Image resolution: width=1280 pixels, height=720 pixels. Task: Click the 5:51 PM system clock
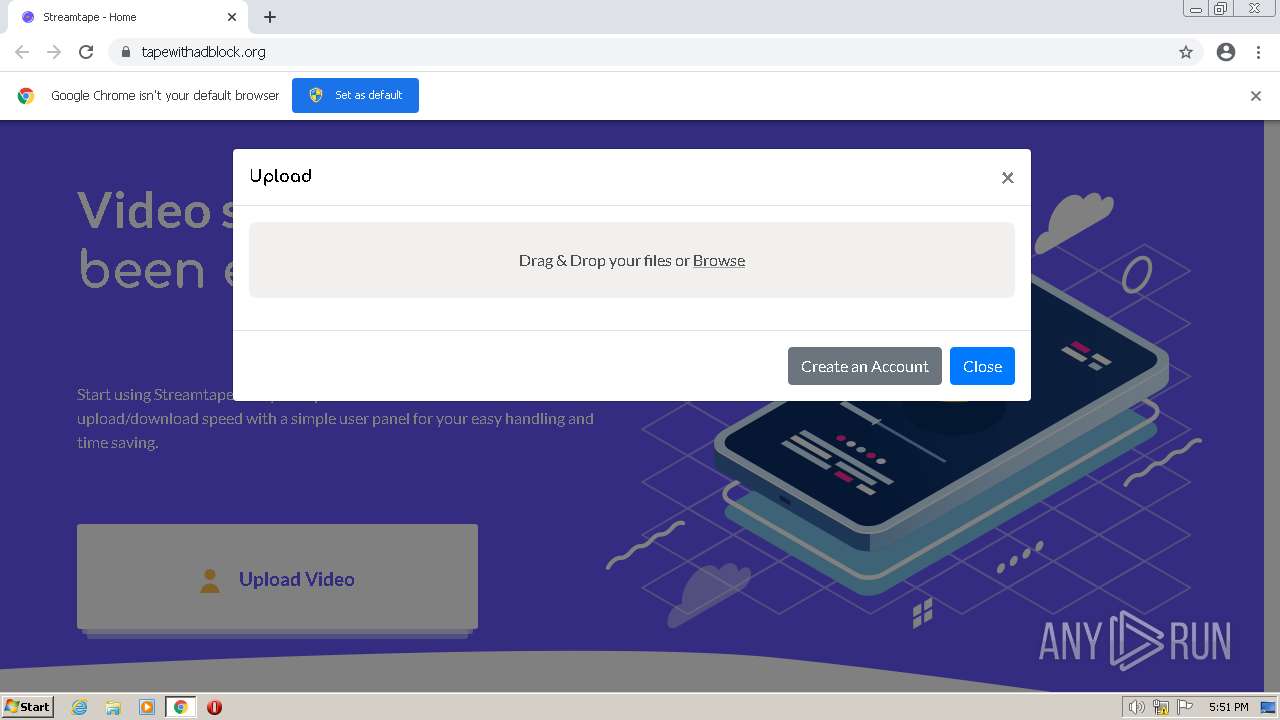click(x=1228, y=707)
